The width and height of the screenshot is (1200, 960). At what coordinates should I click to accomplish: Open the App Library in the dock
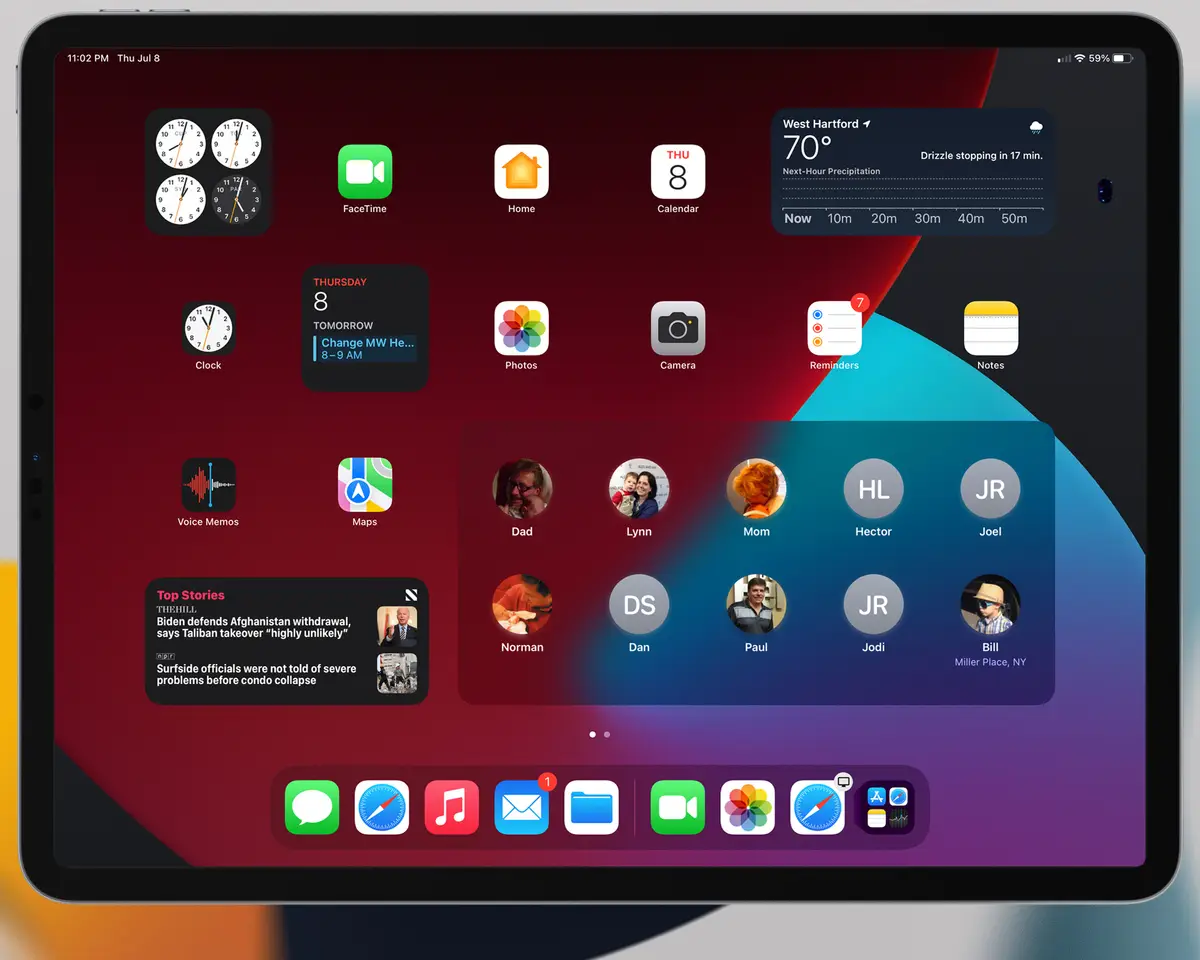[x=887, y=807]
